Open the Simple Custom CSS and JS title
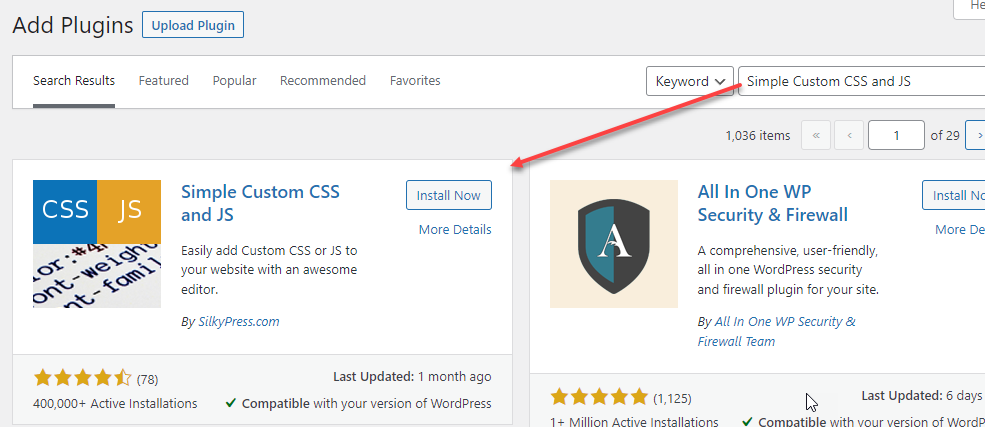The image size is (985, 427). click(260, 203)
